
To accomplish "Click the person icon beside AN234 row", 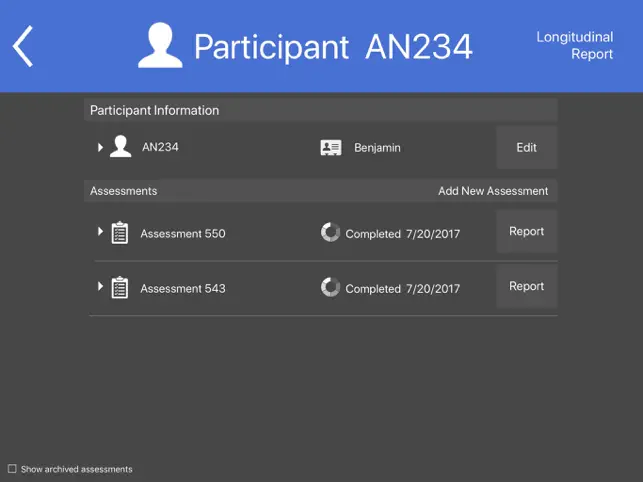I will coord(121,146).
